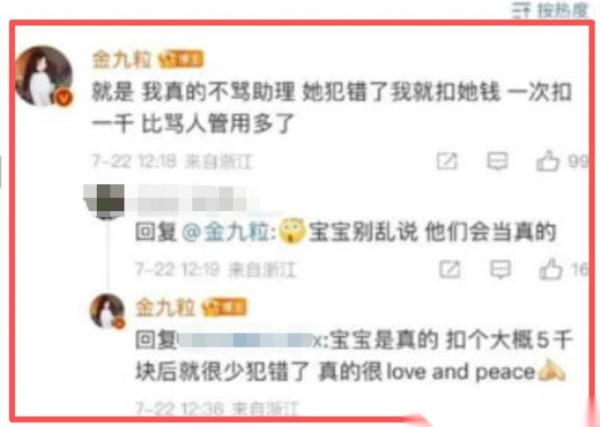Repost the reply posted at 12:19

click(x=450, y=269)
